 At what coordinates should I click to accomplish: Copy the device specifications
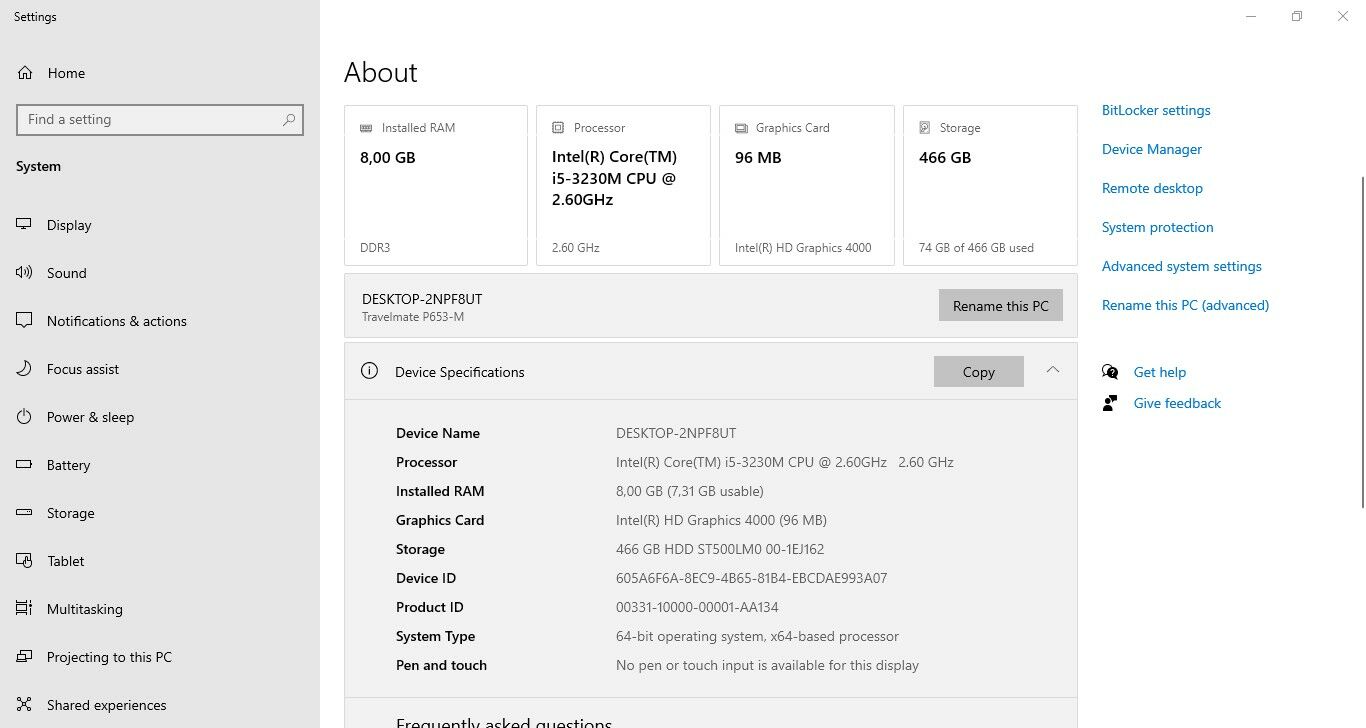(978, 371)
